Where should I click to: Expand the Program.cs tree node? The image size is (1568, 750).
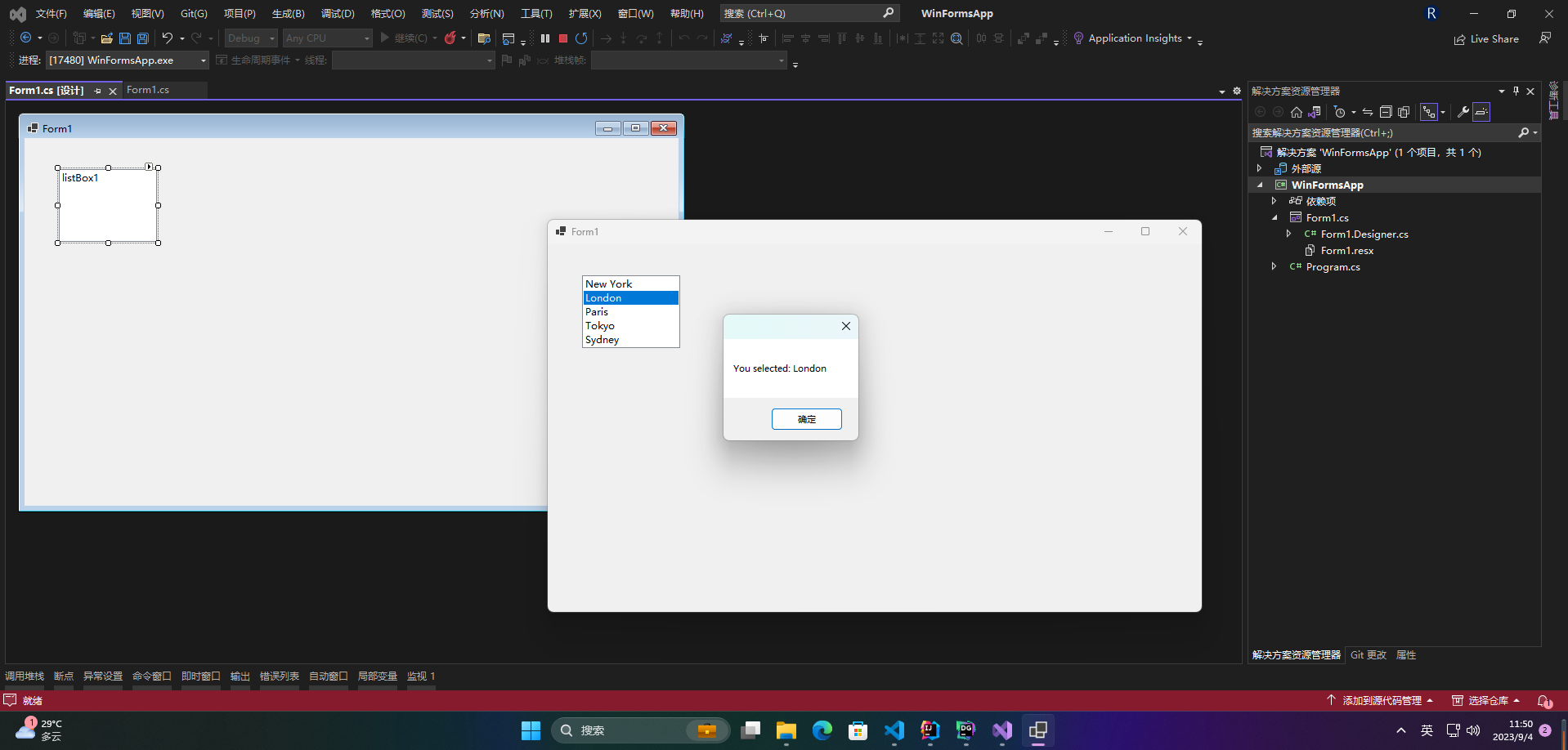pyautogui.click(x=1274, y=266)
